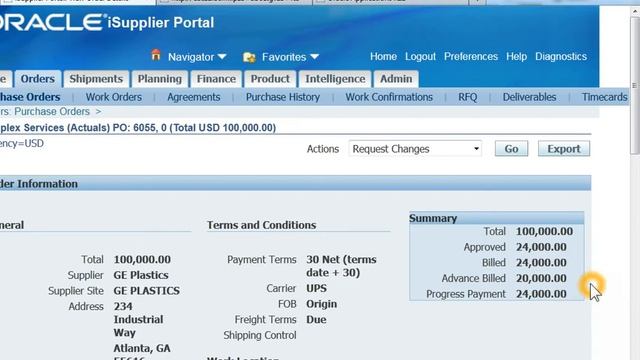Open the Favorites menu label
The height and width of the screenshot is (360, 640).
pyautogui.click(x=284, y=57)
